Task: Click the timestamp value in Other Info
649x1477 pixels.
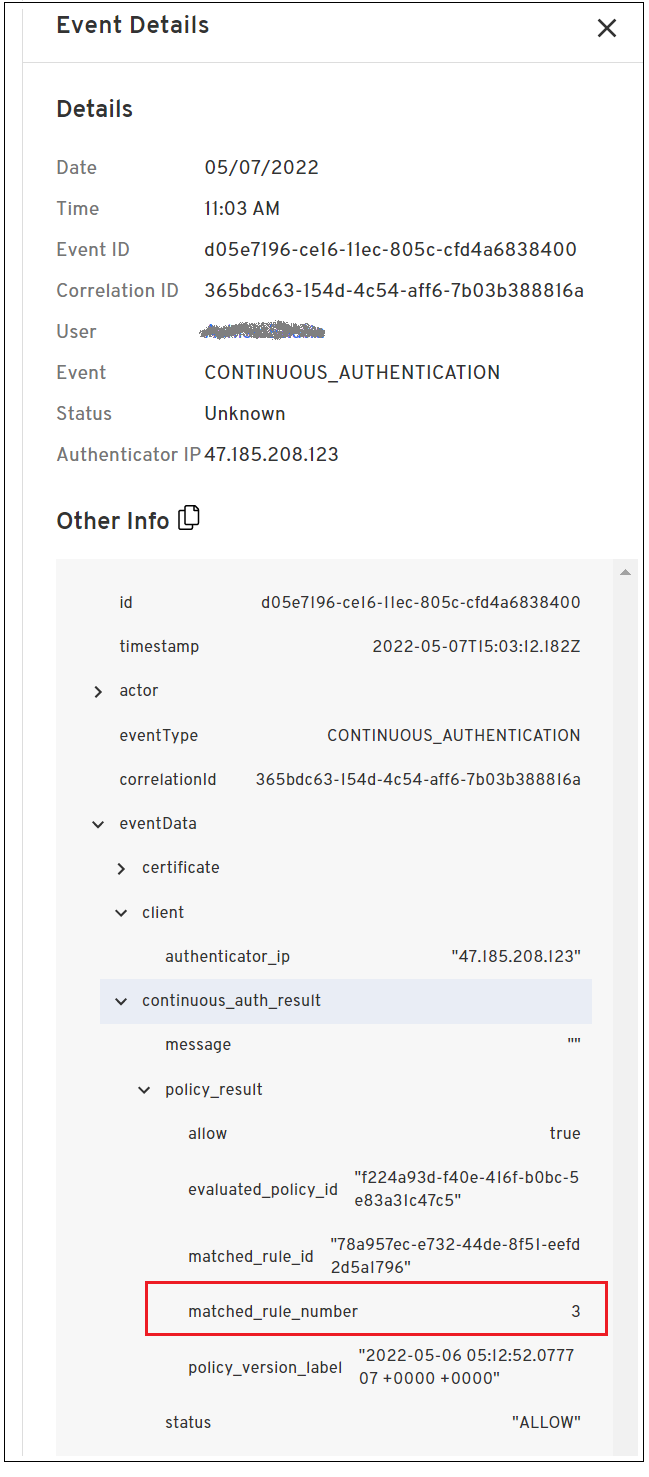Action: [476, 647]
